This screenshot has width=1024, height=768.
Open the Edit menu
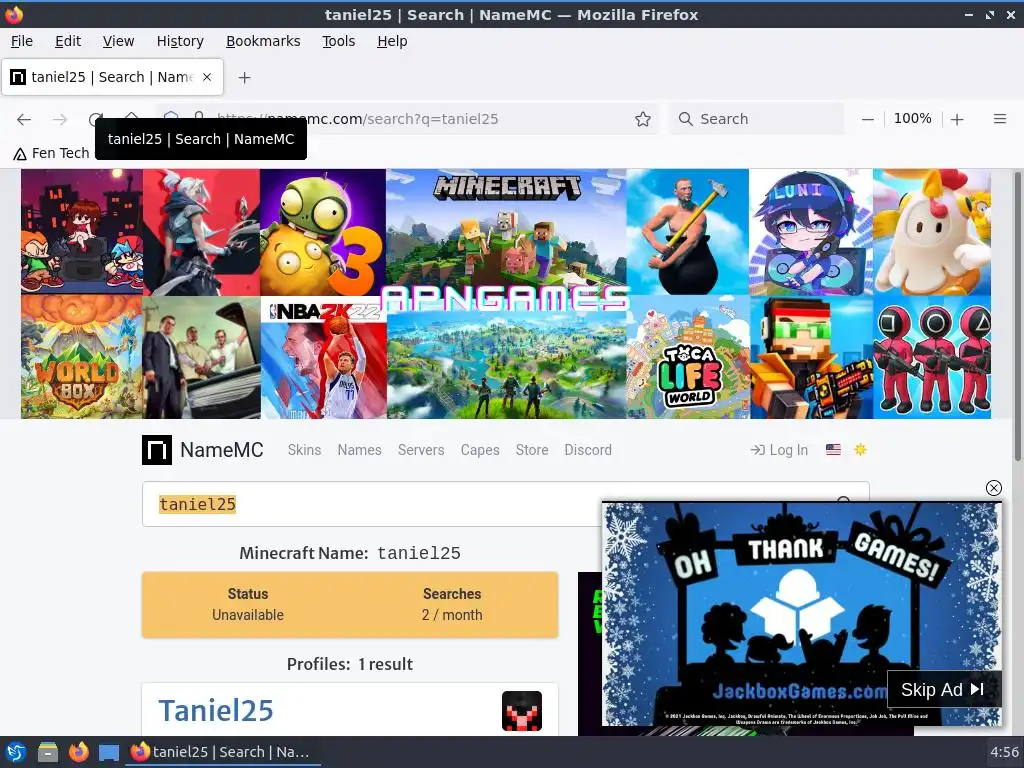click(68, 41)
